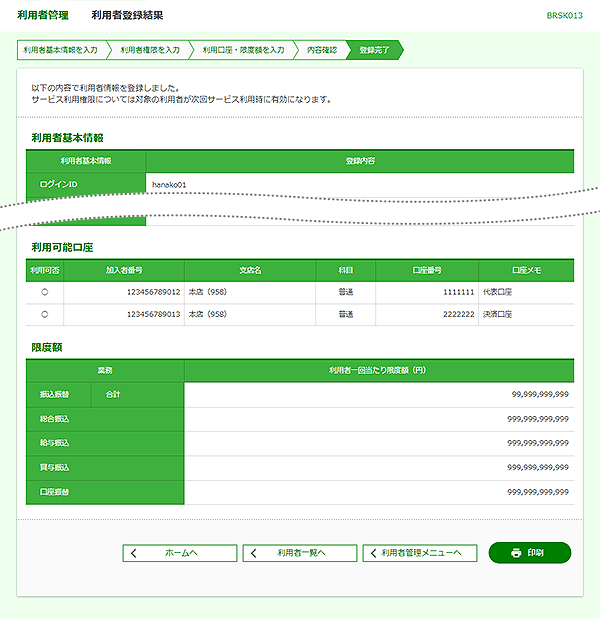Click the 業務 column header
Image resolution: width=600 pixels, height=619 pixels.
coord(105,370)
